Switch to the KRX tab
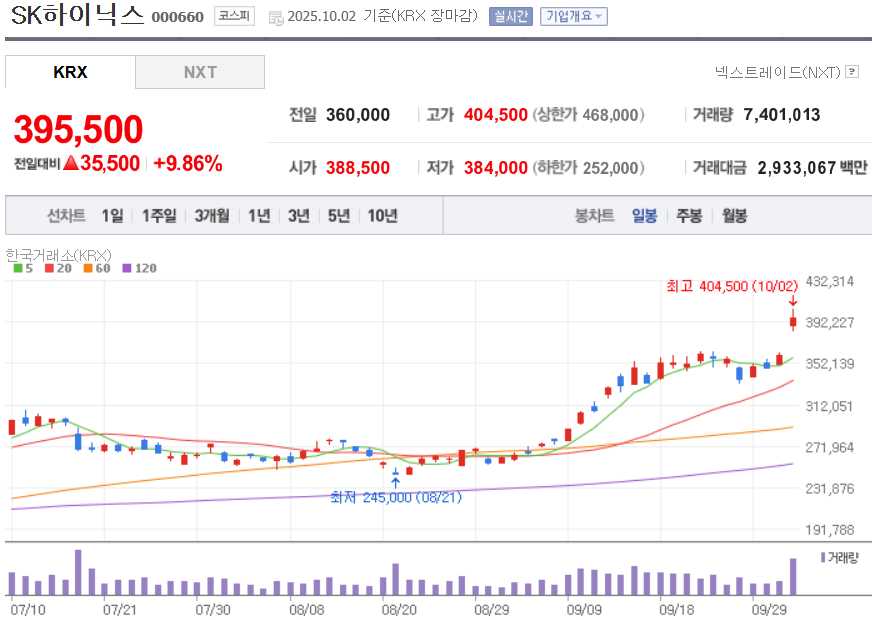 70,72
